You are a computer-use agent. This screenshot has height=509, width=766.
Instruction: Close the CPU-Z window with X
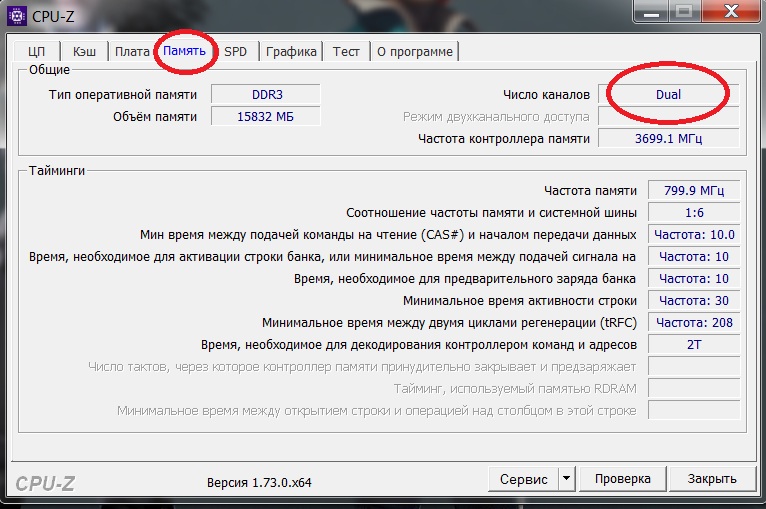(731, 12)
